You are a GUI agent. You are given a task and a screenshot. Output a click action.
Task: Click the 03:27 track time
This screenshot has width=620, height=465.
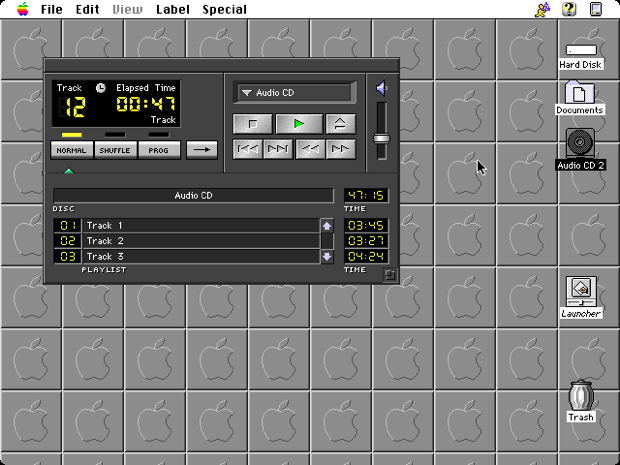pyautogui.click(x=366, y=241)
